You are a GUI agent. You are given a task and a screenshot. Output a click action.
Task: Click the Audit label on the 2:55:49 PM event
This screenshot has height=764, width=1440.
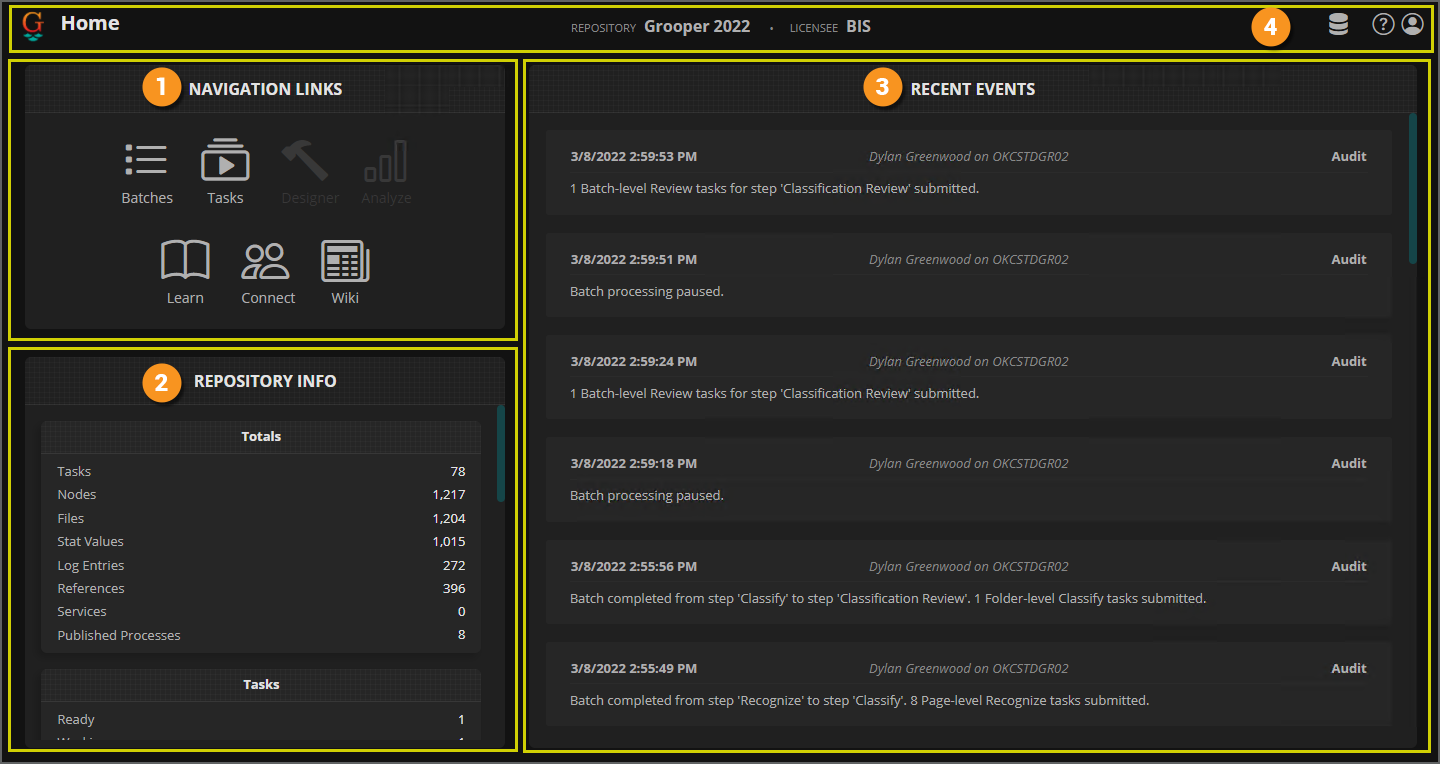pyautogui.click(x=1348, y=669)
